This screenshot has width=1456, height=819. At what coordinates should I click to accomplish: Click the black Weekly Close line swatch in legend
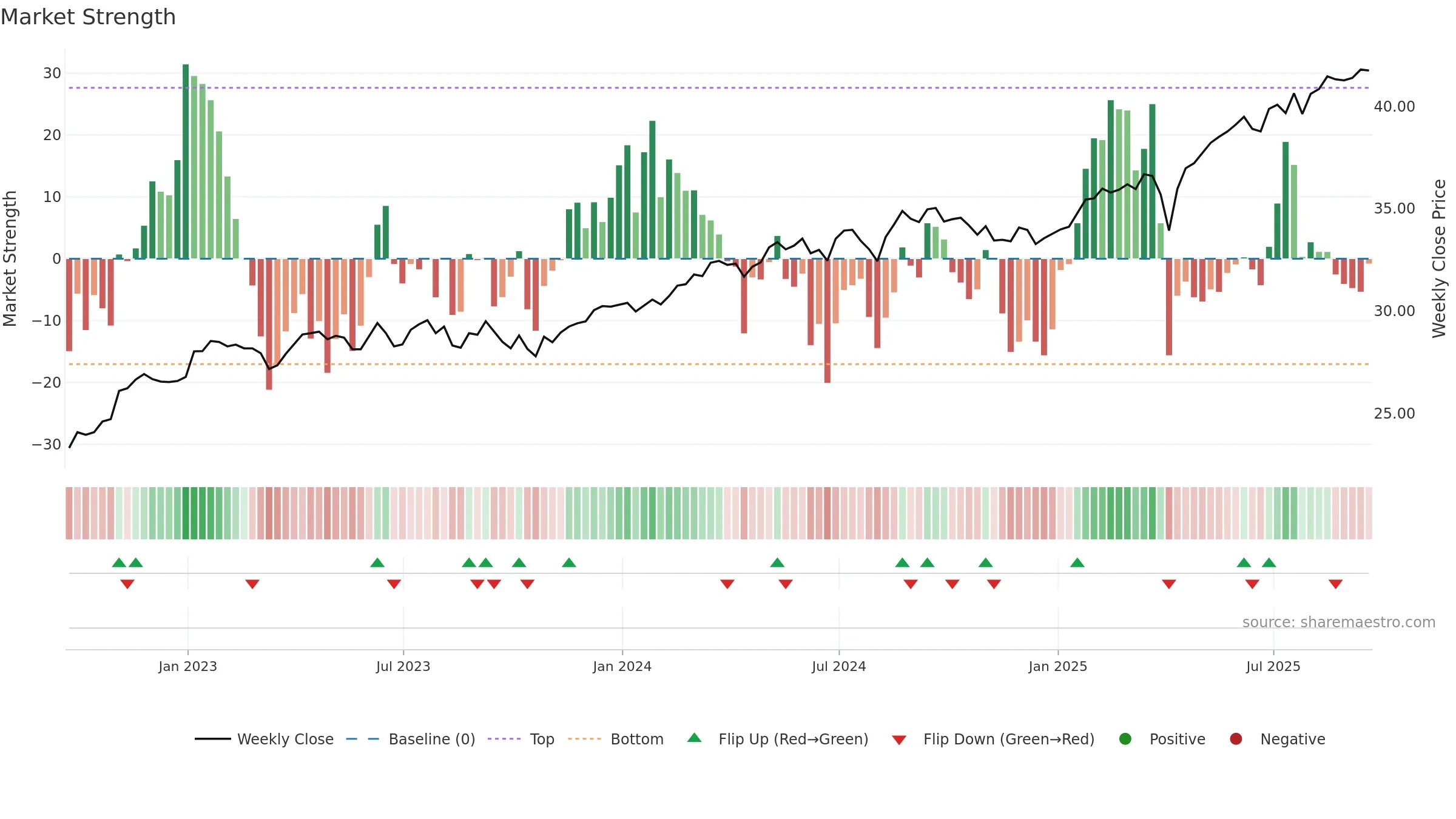[x=213, y=739]
